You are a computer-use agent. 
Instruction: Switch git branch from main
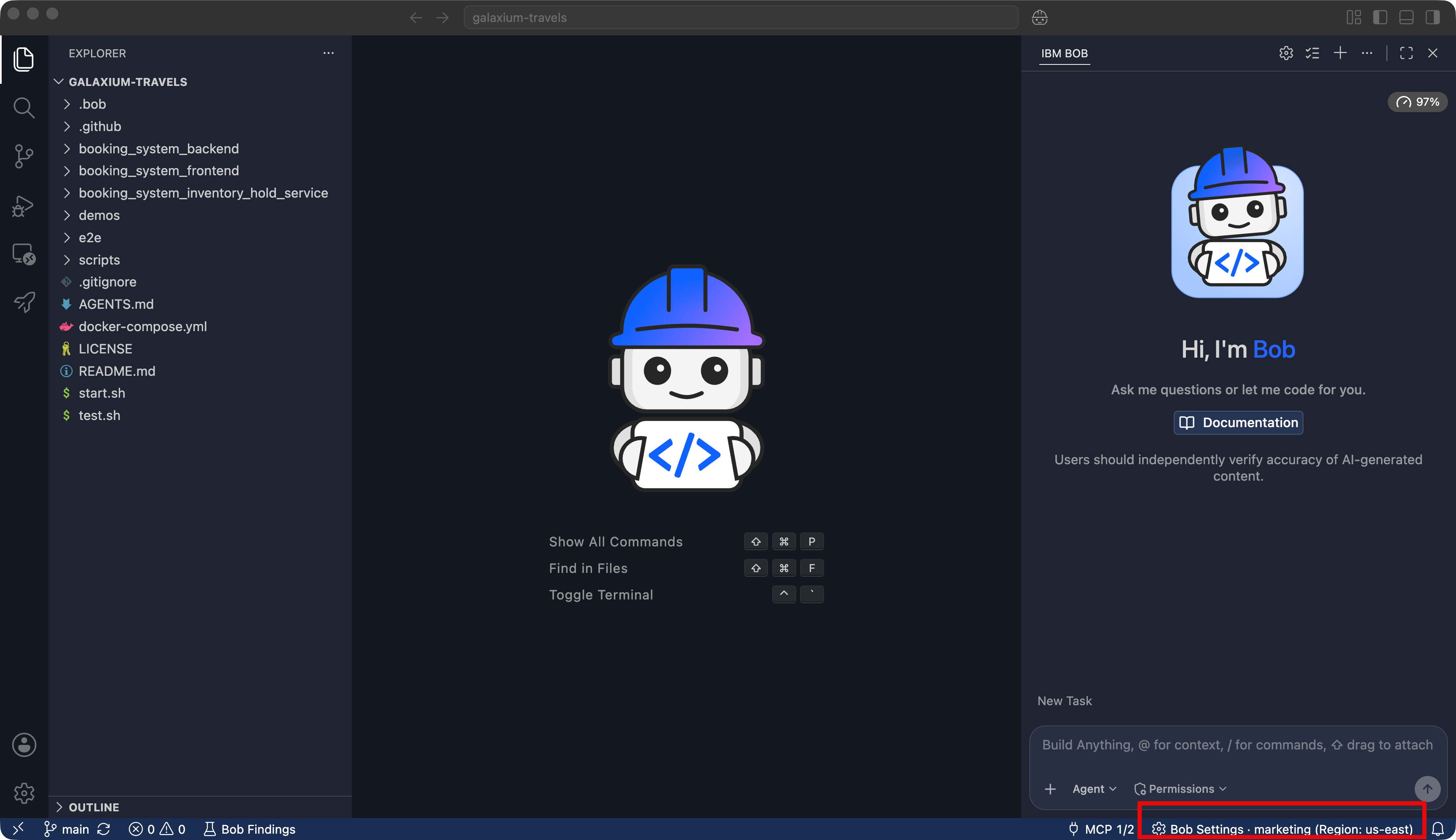coord(66,829)
